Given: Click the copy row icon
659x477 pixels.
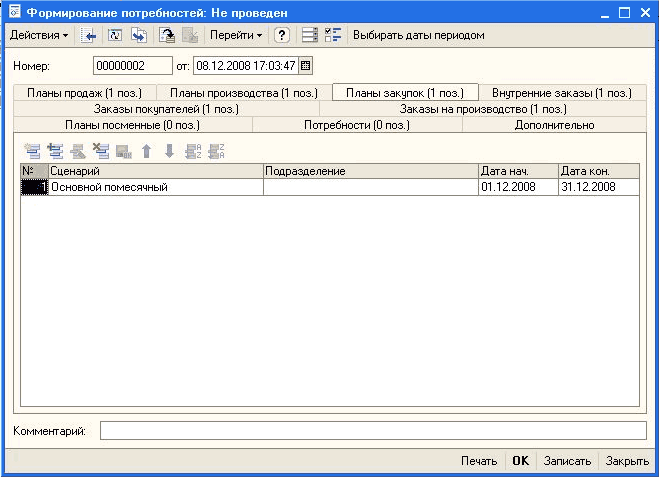Looking at the screenshot, I should coord(55,151).
